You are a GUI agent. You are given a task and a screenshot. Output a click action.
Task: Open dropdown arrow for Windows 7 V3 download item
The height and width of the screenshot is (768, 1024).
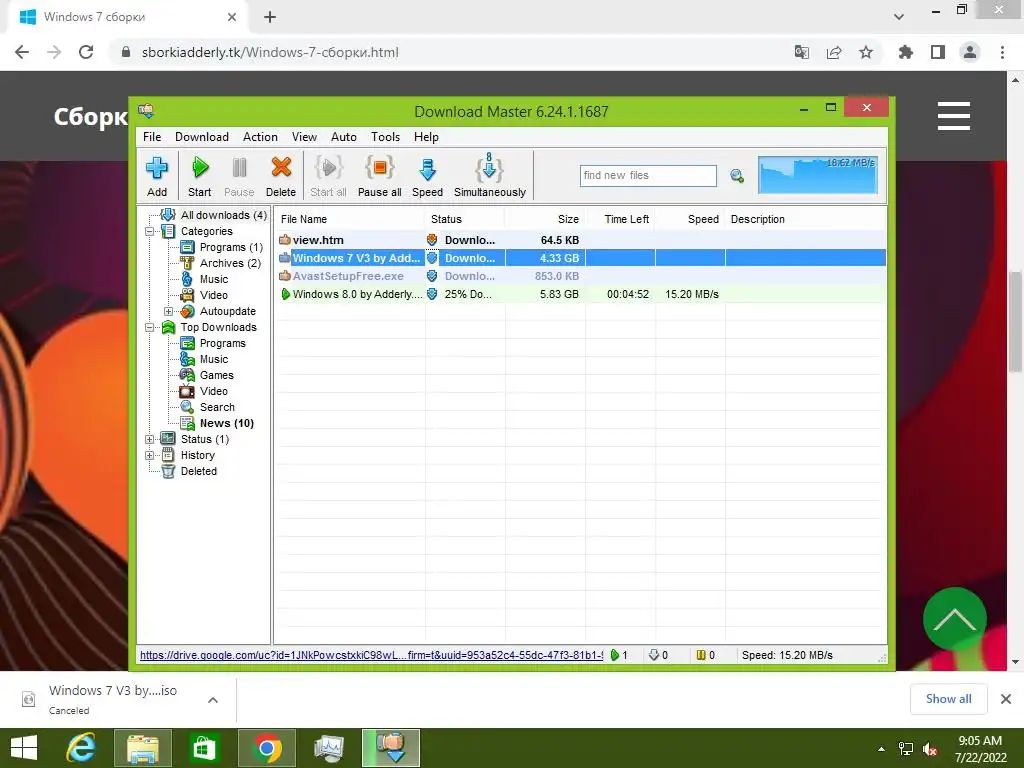(x=213, y=699)
